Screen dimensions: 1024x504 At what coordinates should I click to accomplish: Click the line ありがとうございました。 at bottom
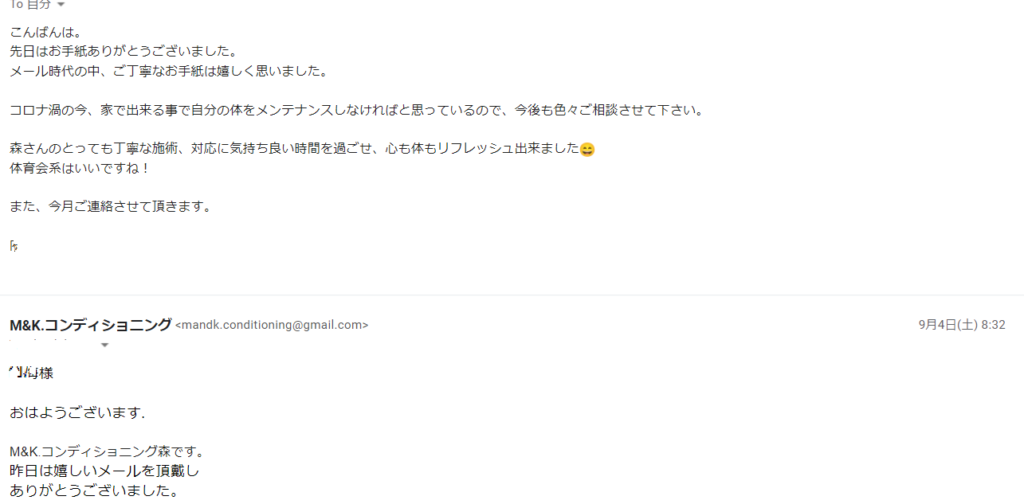[95, 490]
